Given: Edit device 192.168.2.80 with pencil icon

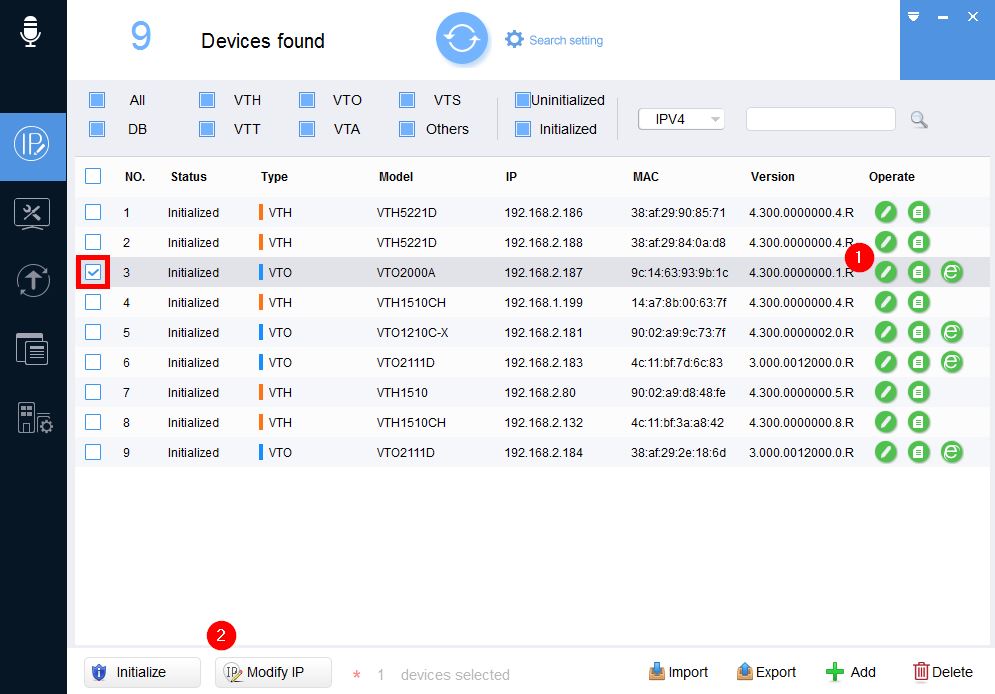Looking at the screenshot, I should tap(886, 392).
